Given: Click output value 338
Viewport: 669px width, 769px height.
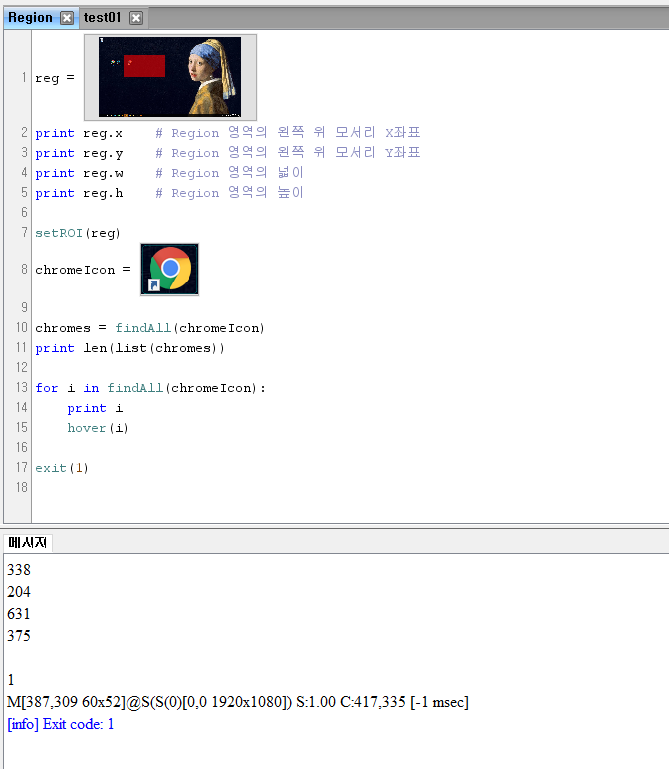Looking at the screenshot, I should pos(19,570).
